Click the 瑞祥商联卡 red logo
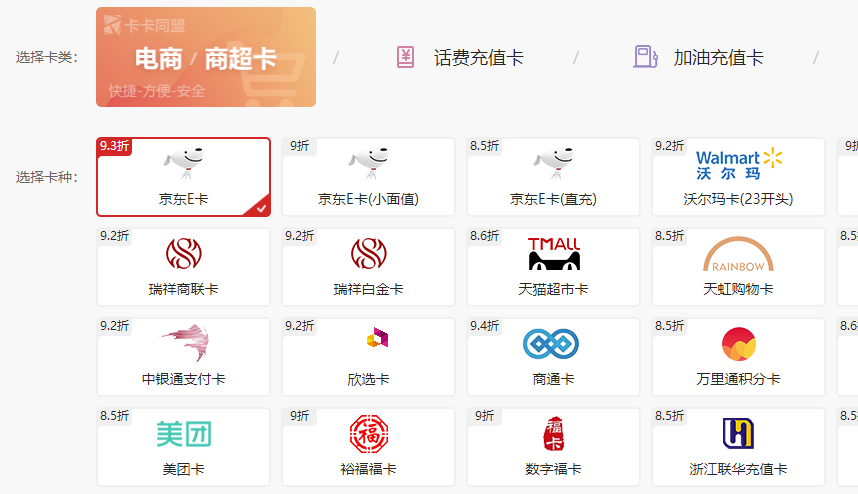 pos(183,253)
